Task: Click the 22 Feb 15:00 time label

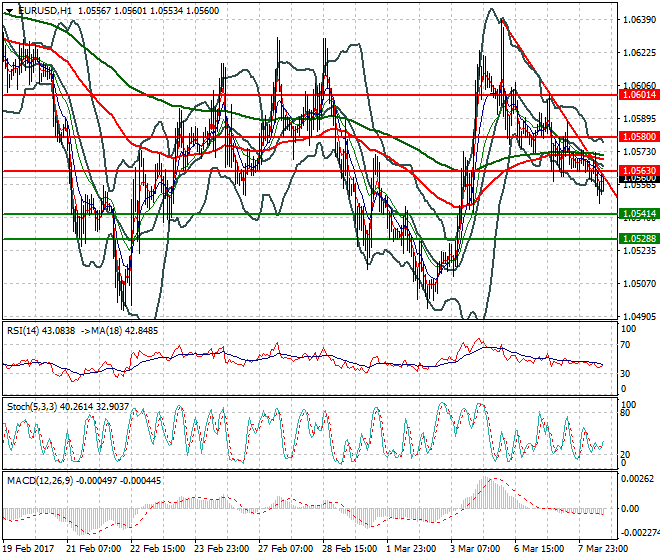Action: pos(157,549)
